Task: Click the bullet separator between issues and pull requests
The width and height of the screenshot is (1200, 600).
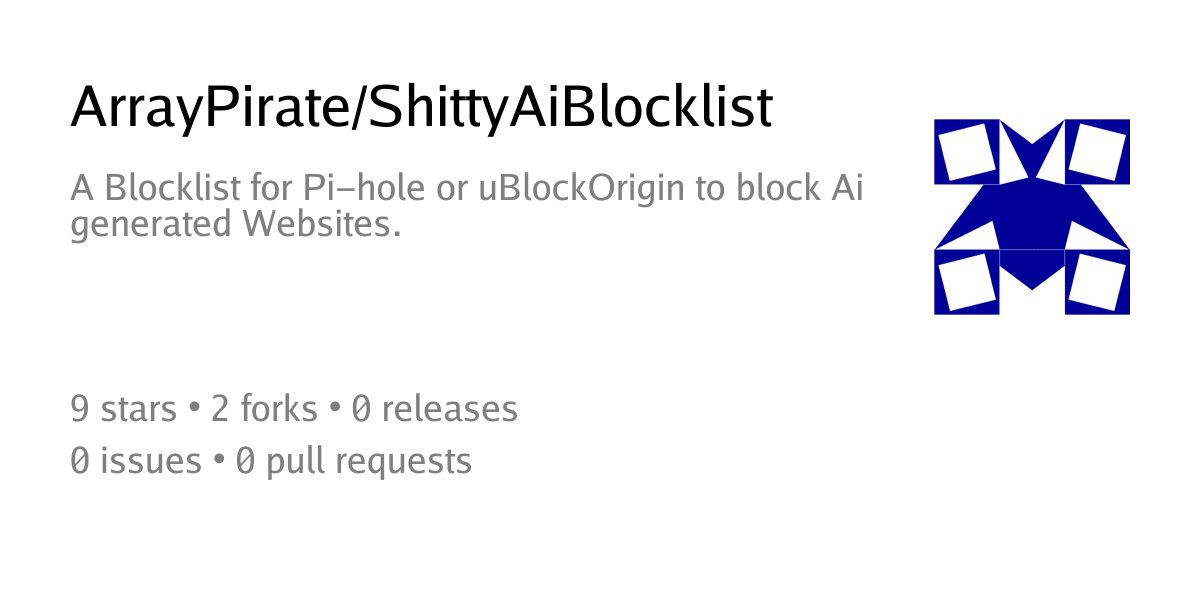Action: [218, 461]
